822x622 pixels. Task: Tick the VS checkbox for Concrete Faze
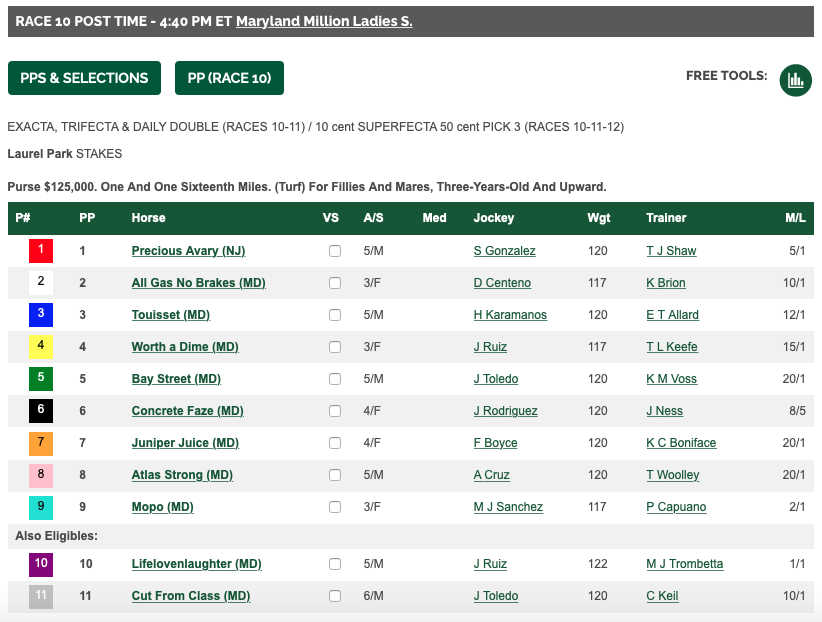(x=335, y=411)
